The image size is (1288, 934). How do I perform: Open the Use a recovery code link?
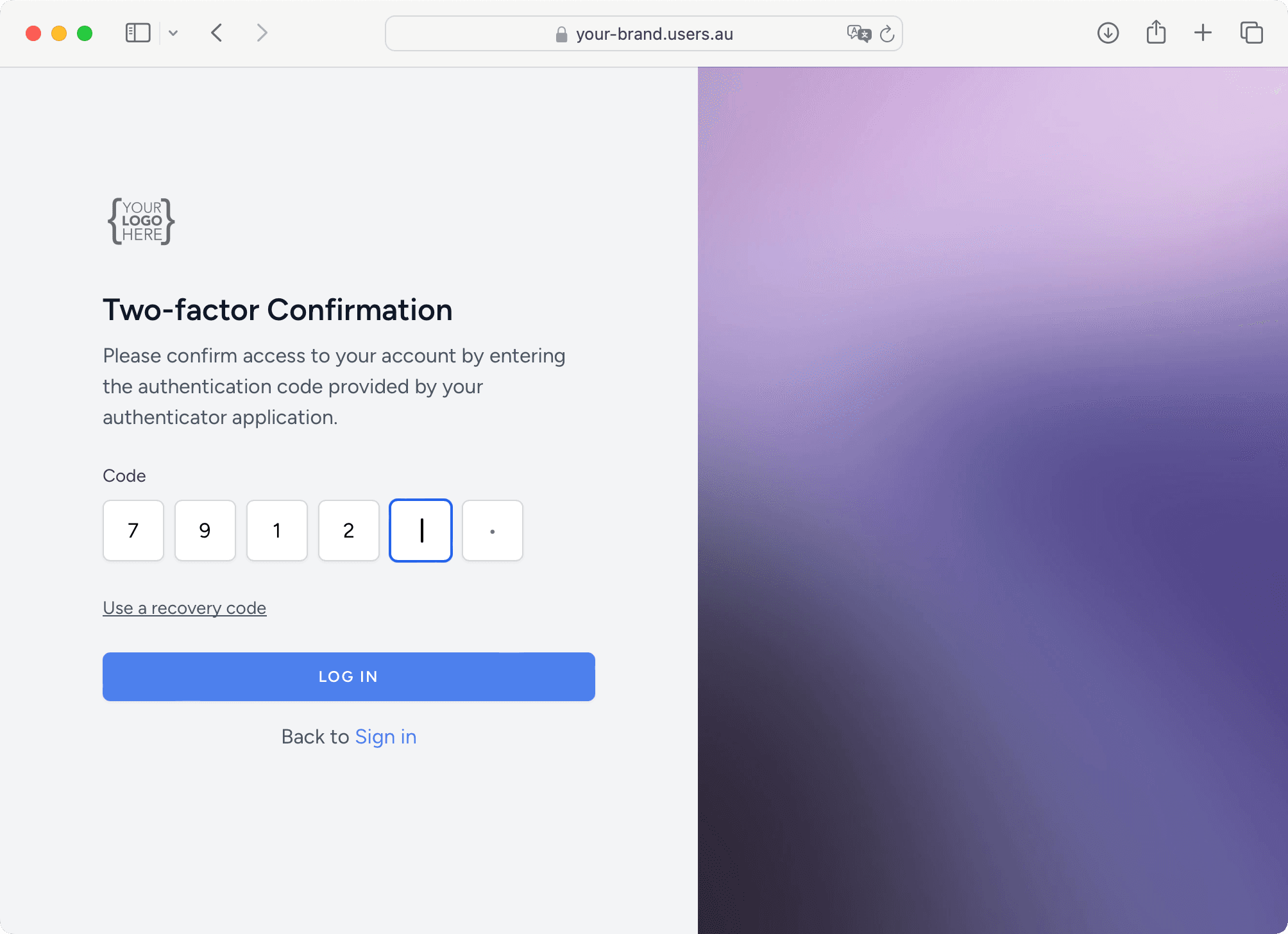[184, 607]
